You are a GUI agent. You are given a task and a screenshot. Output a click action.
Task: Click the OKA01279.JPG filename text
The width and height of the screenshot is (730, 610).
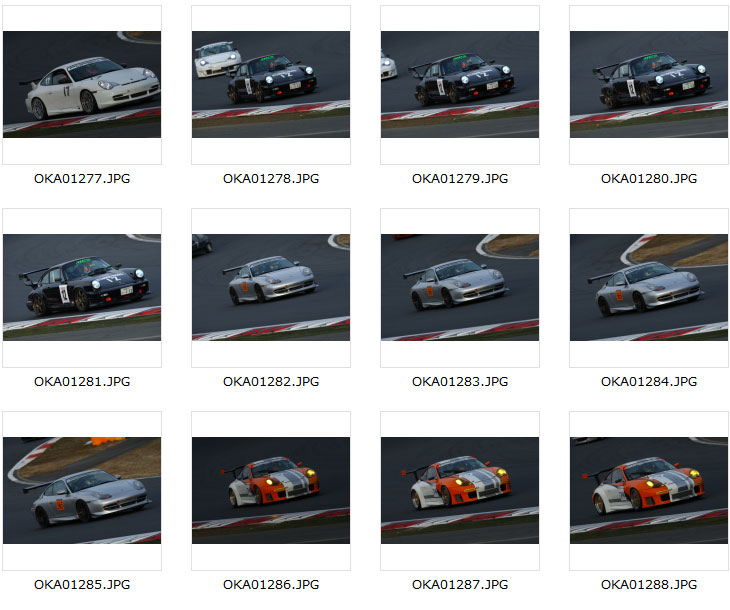click(x=460, y=179)
